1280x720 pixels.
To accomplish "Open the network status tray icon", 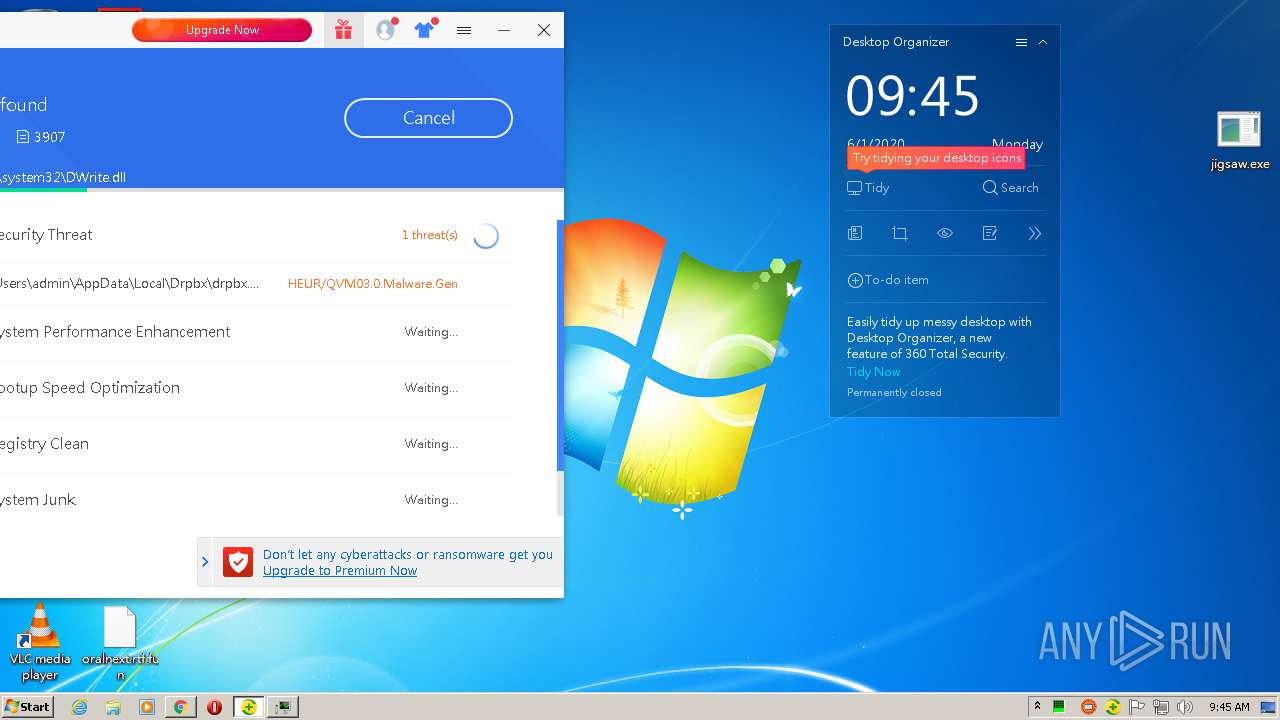I will pyautogui.click(x=1161, y=707).
